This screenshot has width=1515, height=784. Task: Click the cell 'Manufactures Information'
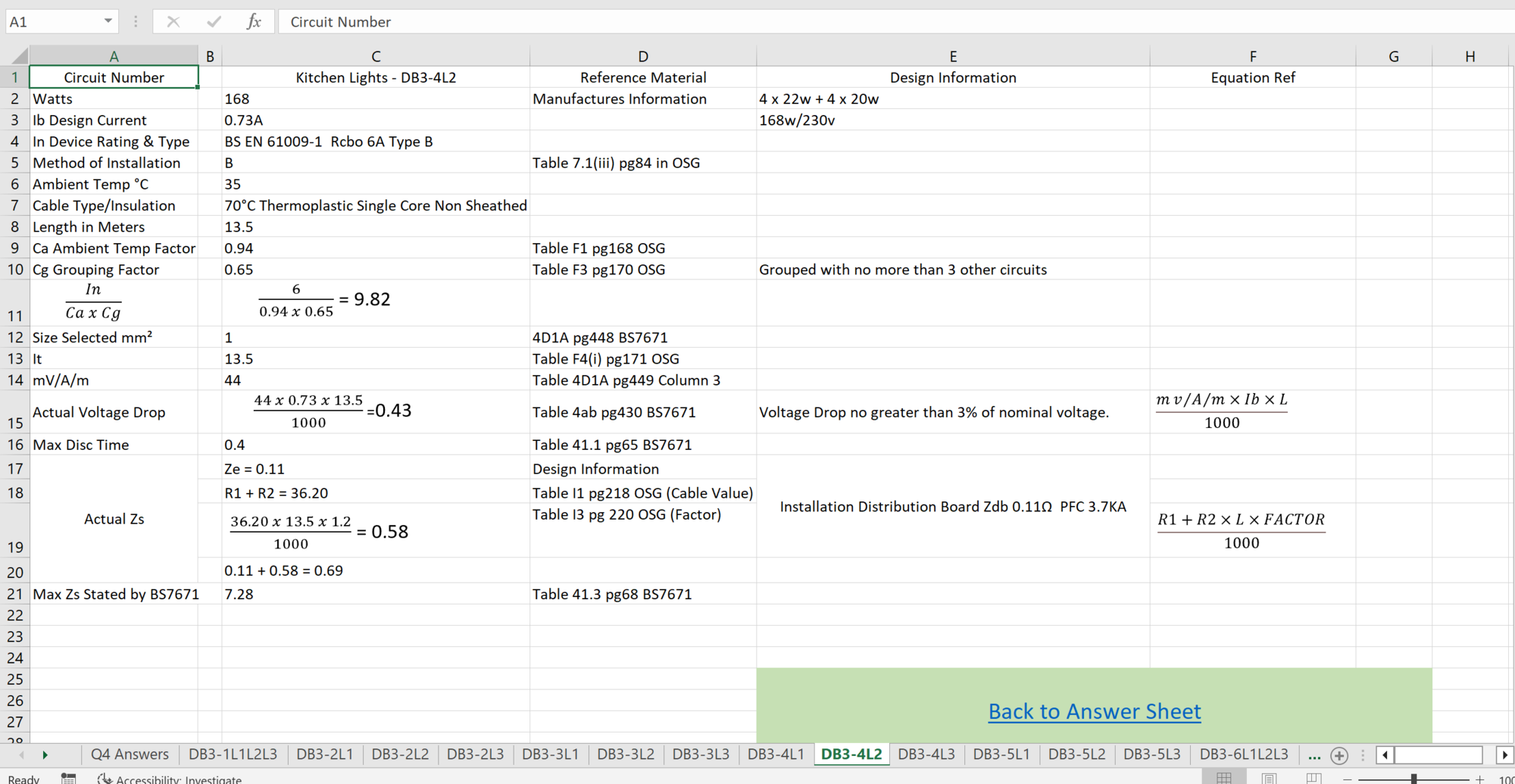[643, 98]
